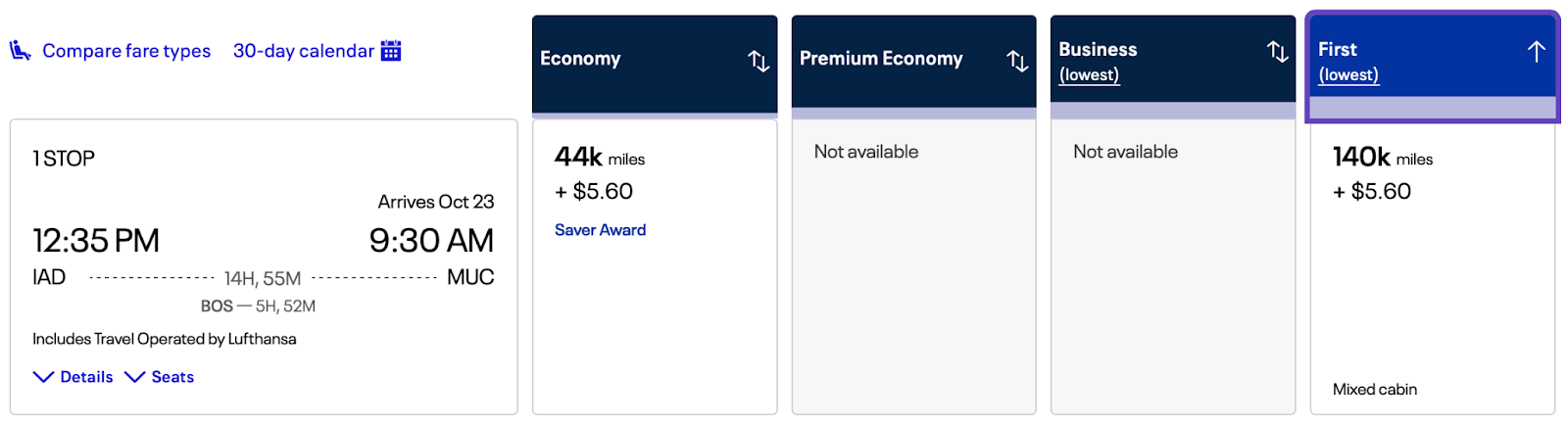Viewport: 1568px width, 423px height.
Task: Click "(lowest)" under Business header
Action: pyautogui.click(x=1089, y=75)
